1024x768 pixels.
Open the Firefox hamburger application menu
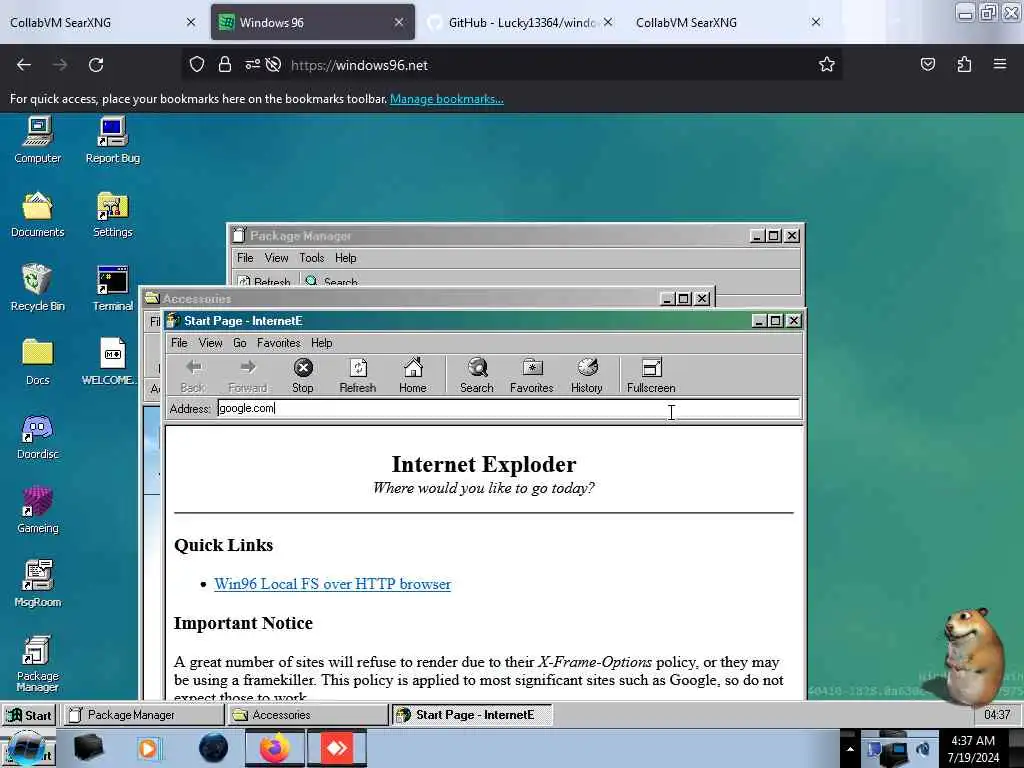click(x=1000, y=64)
